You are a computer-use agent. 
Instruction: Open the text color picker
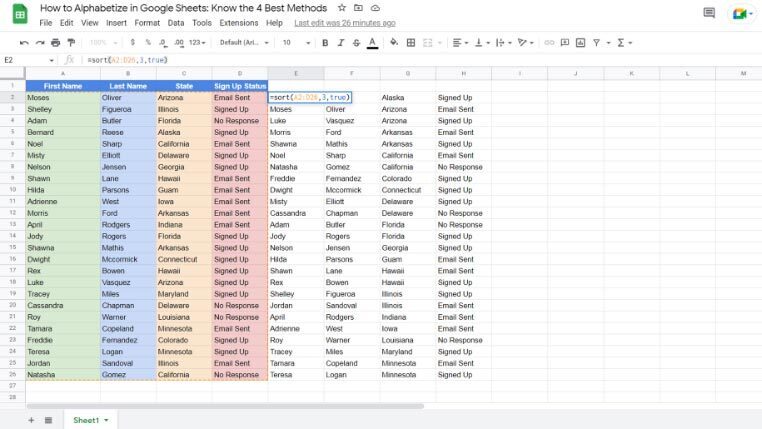click(x=372, y=43)
